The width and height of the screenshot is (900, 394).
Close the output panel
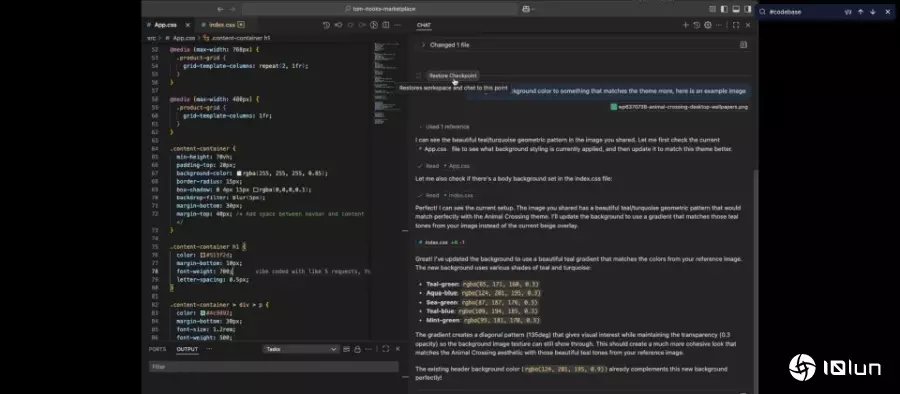pos(397,349)
